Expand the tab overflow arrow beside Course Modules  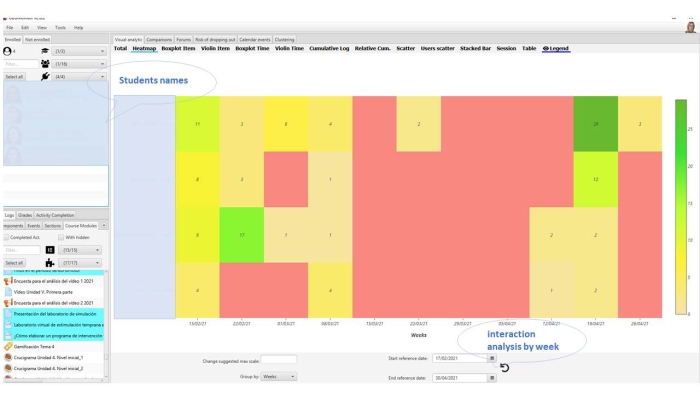[104, 226]
